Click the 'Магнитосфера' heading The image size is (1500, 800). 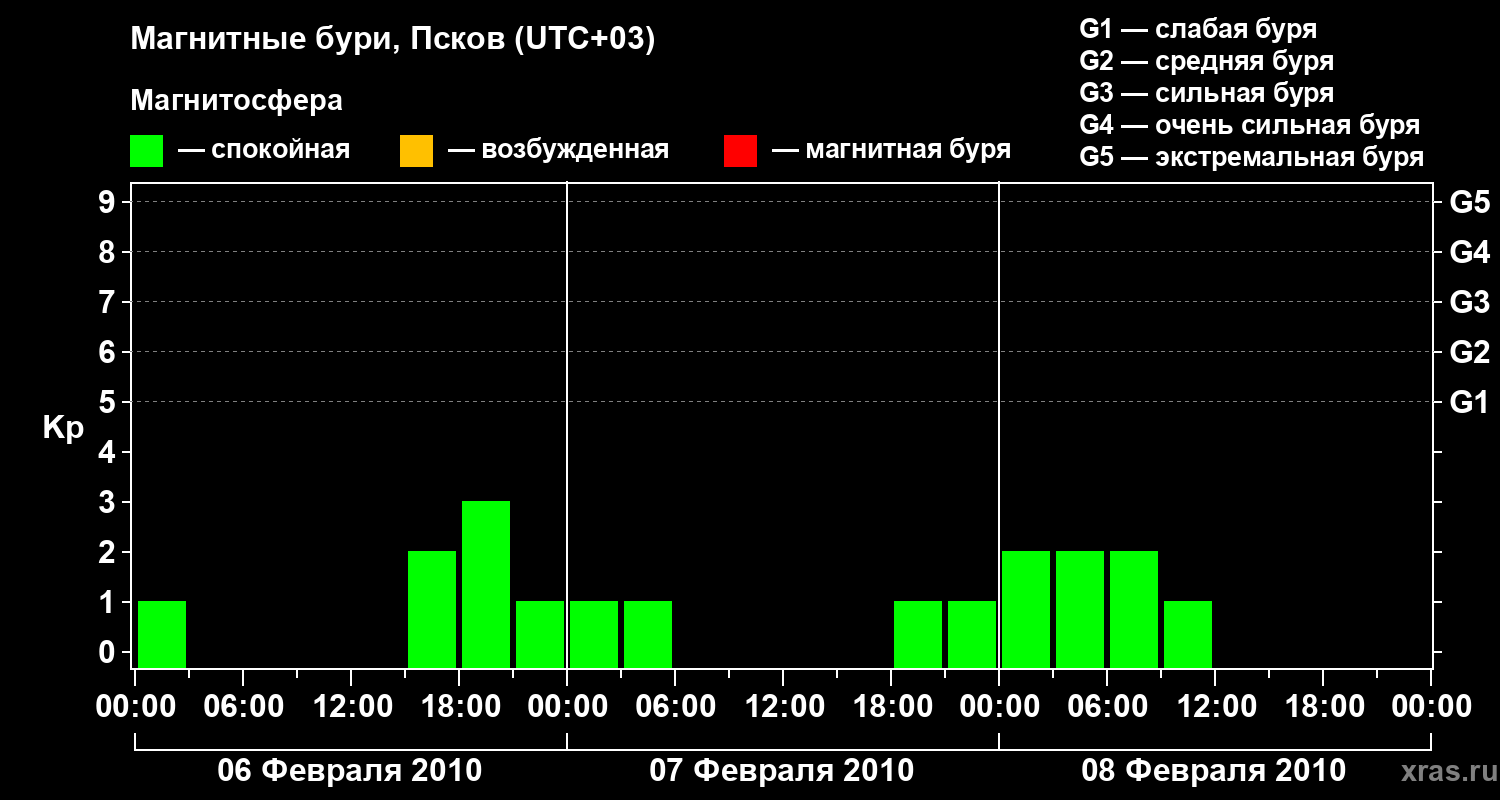click(x=236, y=101)
